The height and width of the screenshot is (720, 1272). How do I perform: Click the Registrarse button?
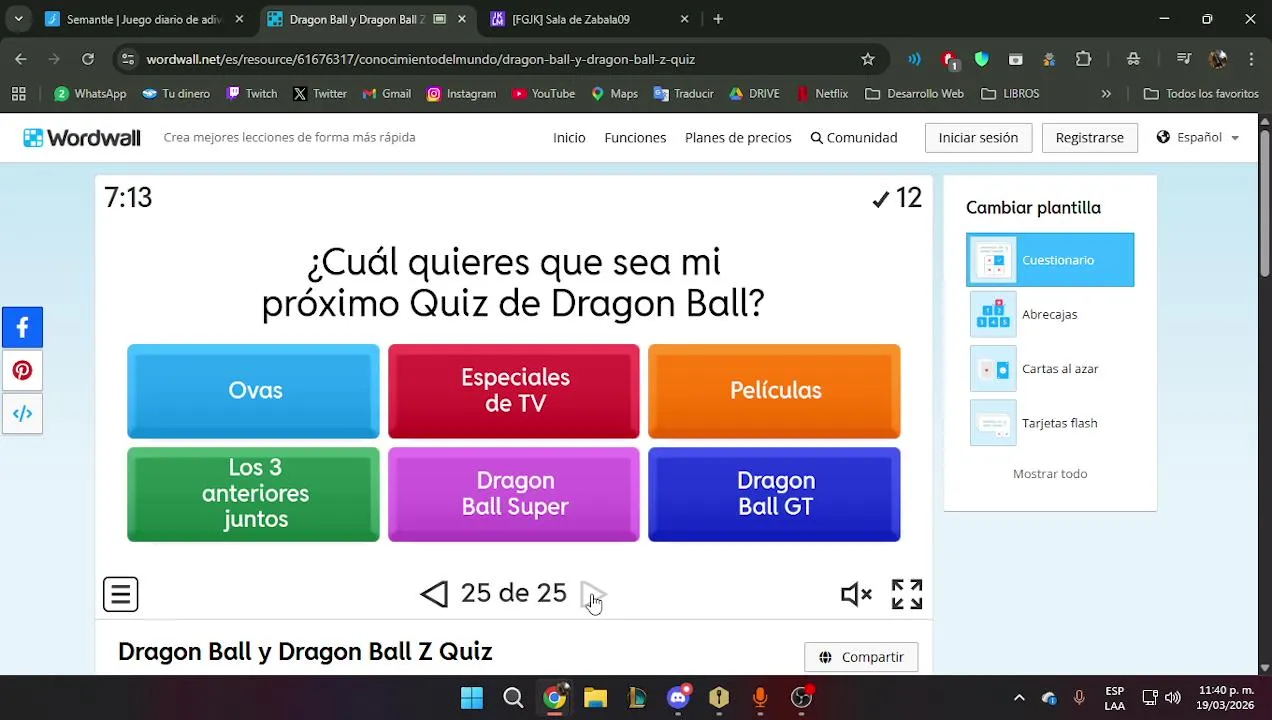point(1090,138)
